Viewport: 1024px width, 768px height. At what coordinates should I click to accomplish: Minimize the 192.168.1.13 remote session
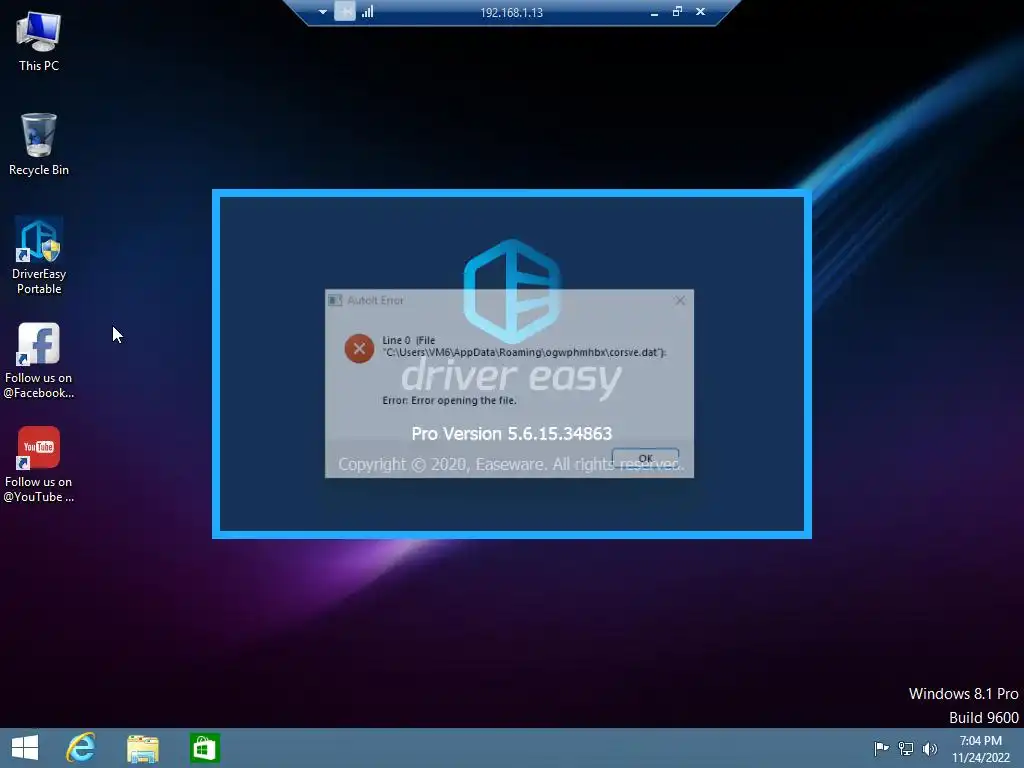[x=654, y=12]
